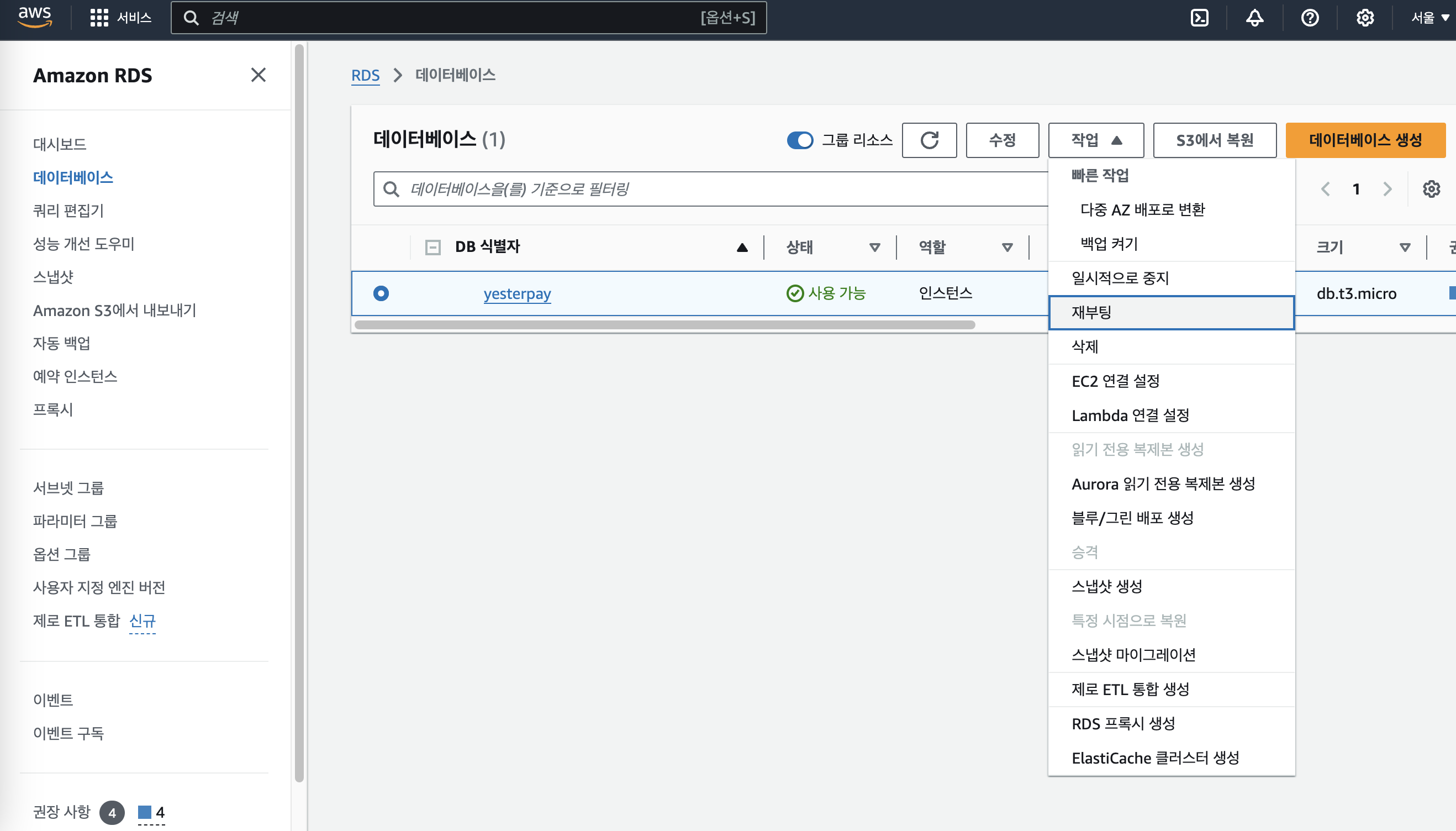Open the yesterpay database link
Viewport: 1456px width, 831px height.
pos(517,293)
